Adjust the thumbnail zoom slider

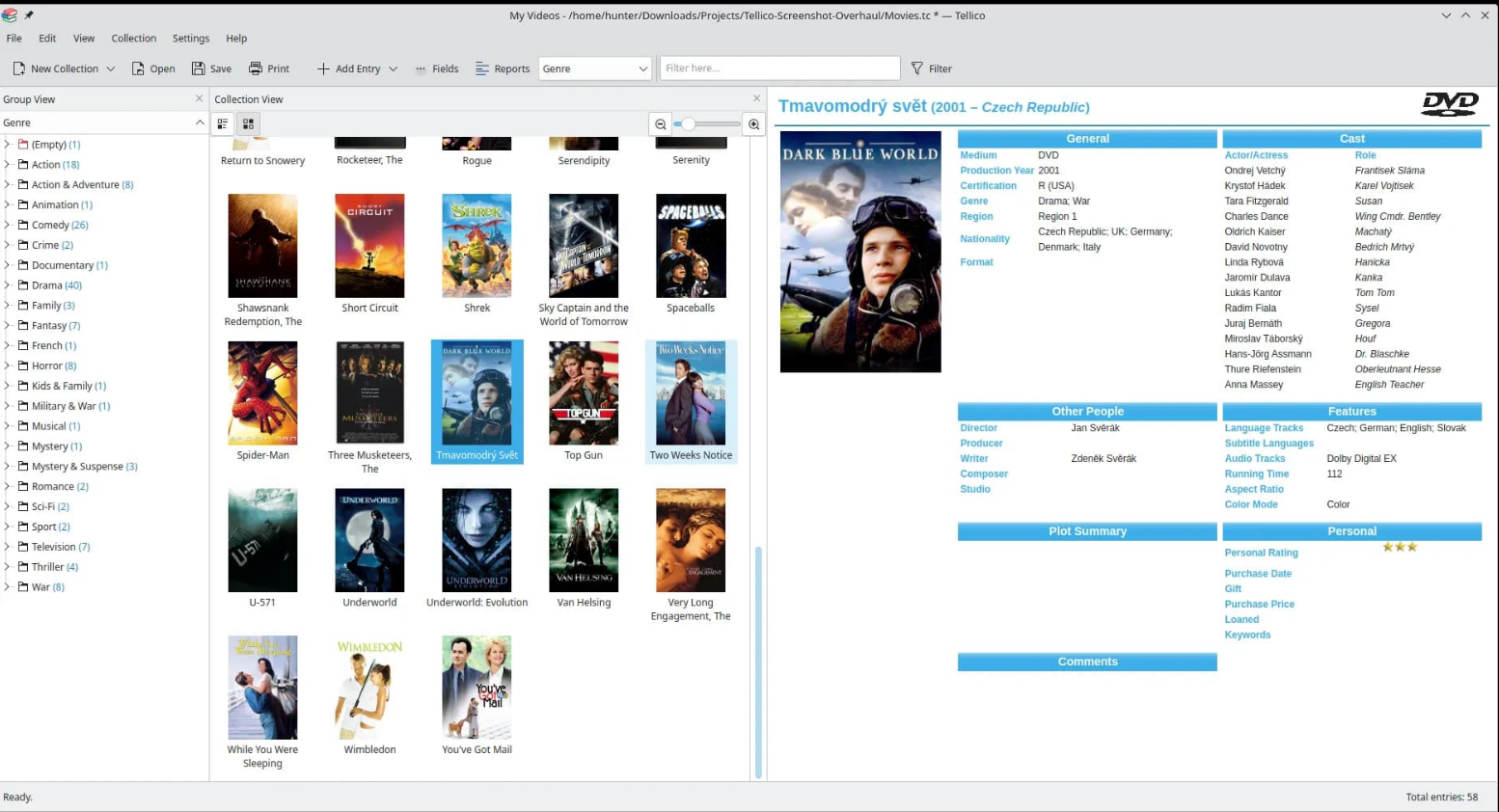click(x=707, y=124)
